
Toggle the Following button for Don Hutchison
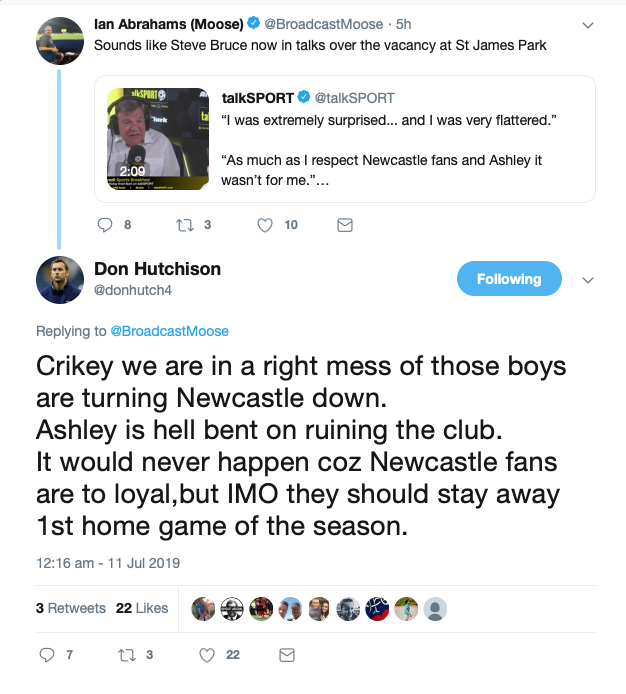pyautogui.click(x=509, y=279)
